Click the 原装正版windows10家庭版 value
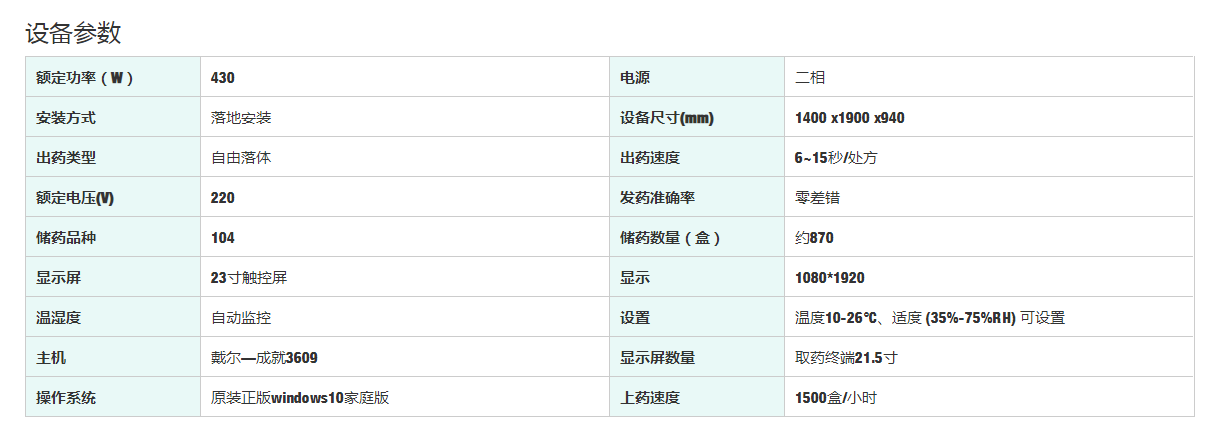This screenshot has width=1219, height=429. [299, 398]
